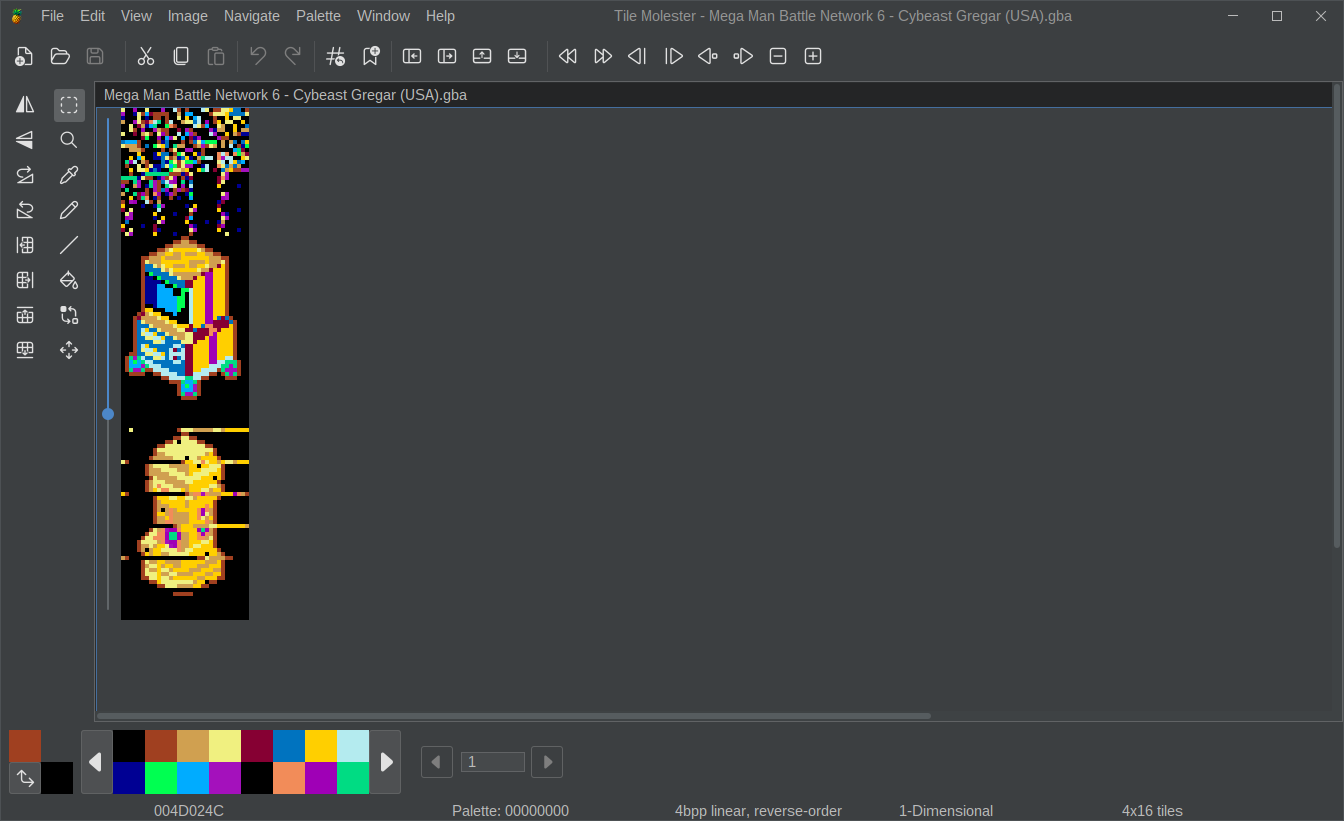This screenshot has height=821, width=1344.
Task: Click the decrement arrow beside the index field
Action: pos(437,762)
